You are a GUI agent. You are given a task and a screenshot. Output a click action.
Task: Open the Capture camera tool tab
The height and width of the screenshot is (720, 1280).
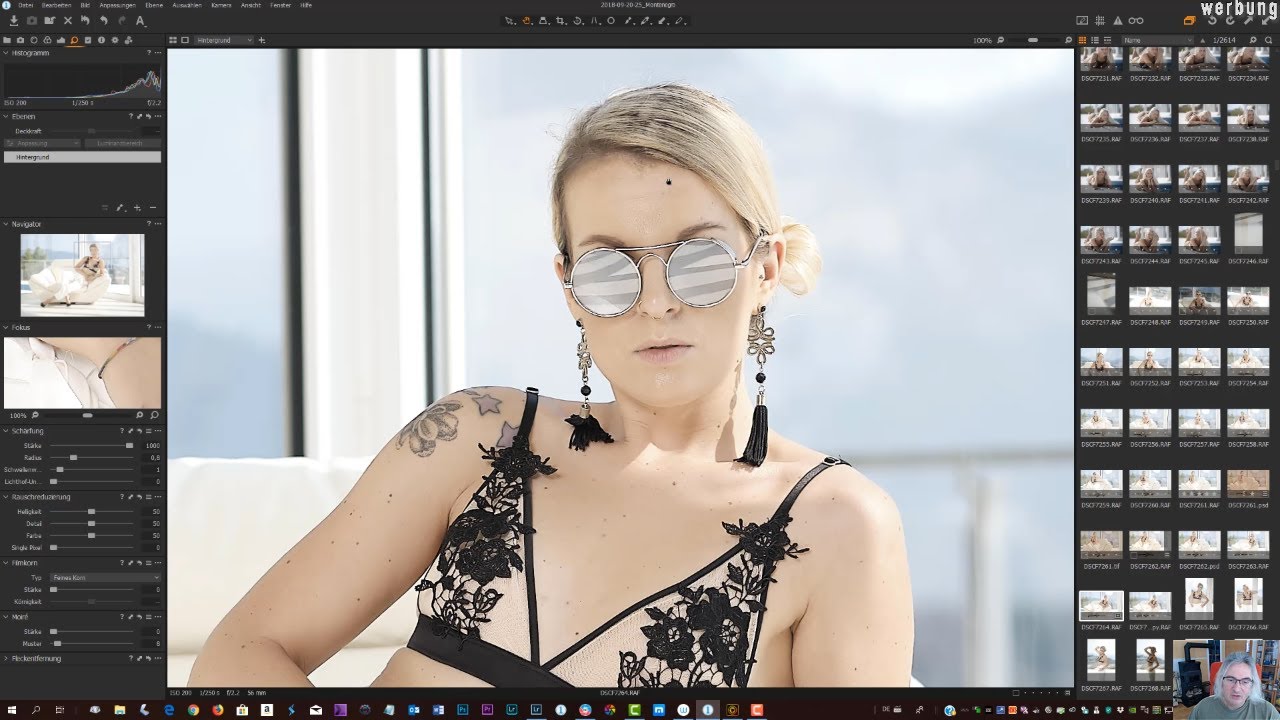point(21,40)
